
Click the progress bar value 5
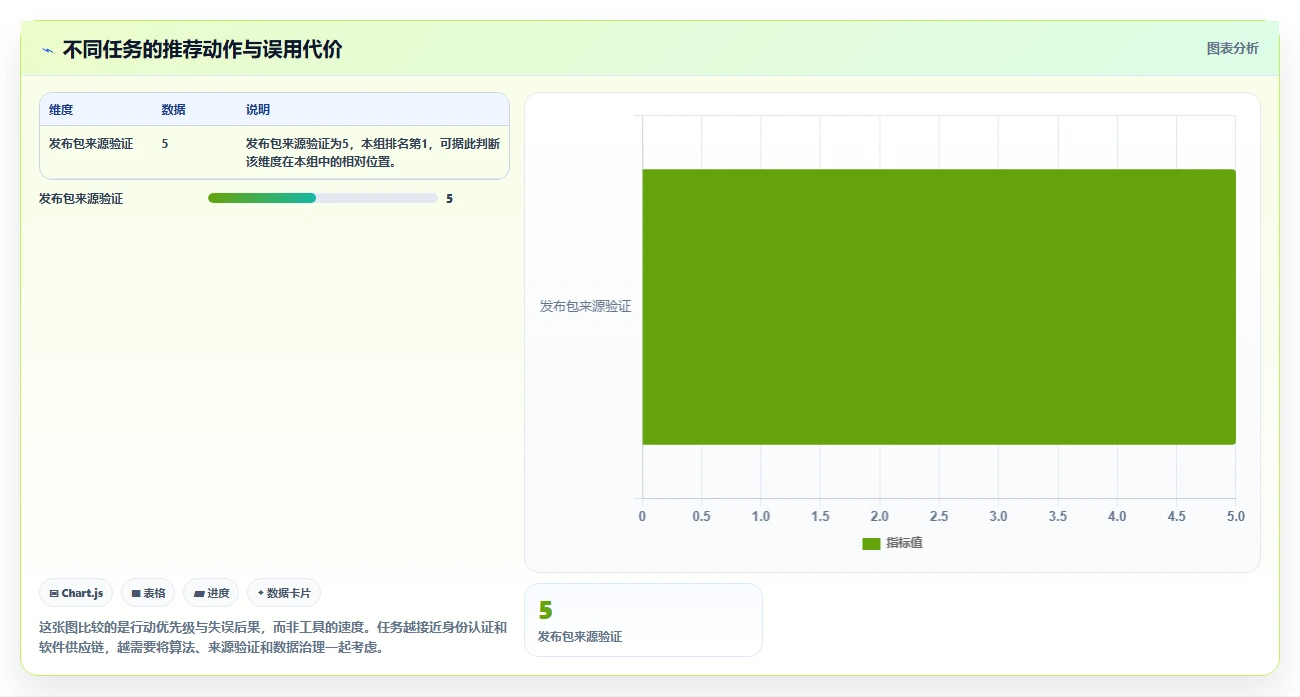coord(449,199)
